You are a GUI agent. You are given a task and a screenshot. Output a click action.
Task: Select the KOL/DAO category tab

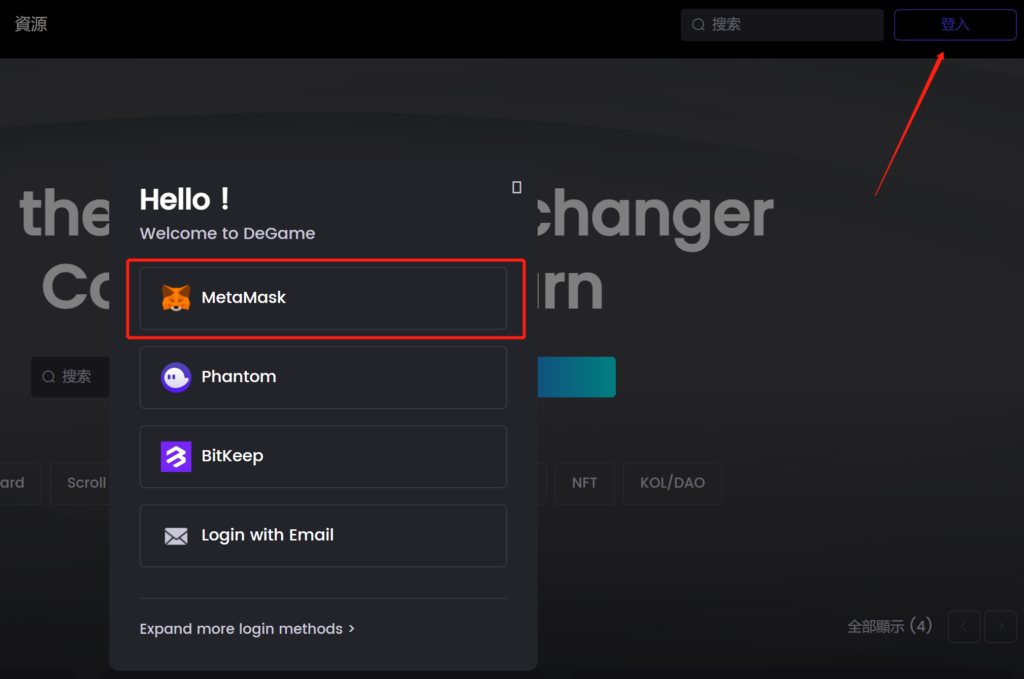pyautogui.click(x=672, y=483)
